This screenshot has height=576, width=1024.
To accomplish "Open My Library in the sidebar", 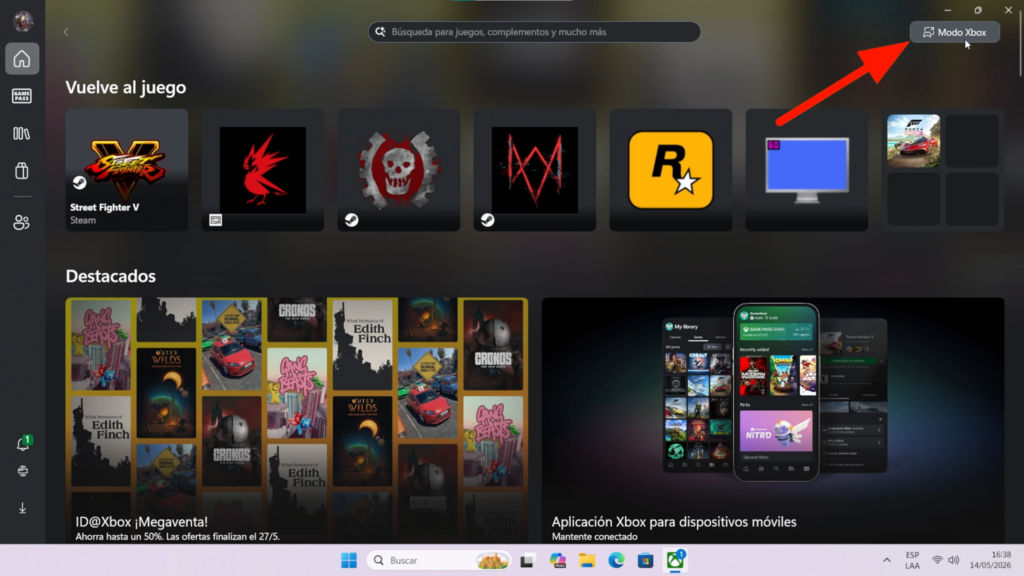I will coord(22,134).
